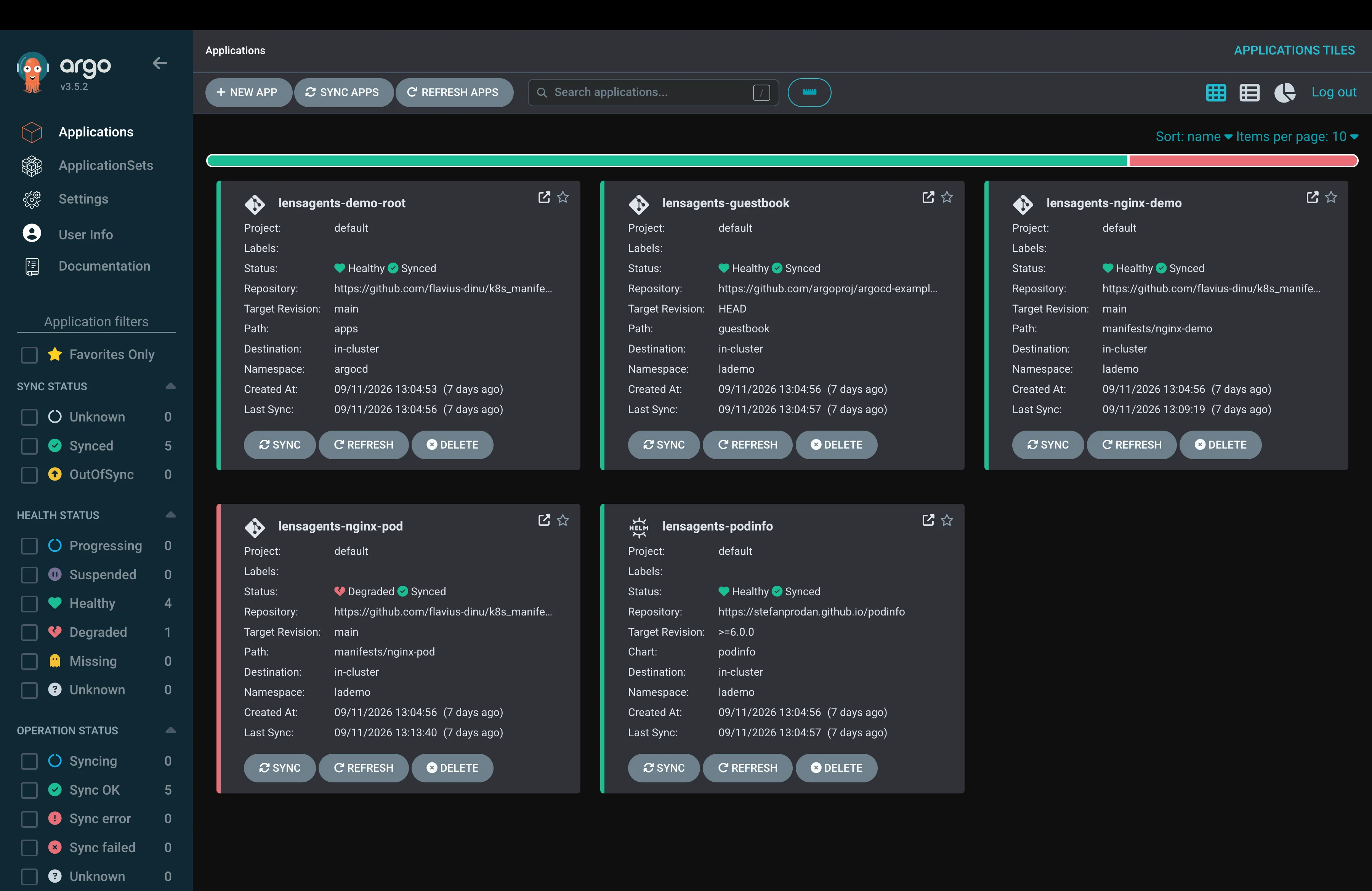1372x891 pixels.
Task: Check the OutOfSync filter checkbox
Action: (29, 474)
